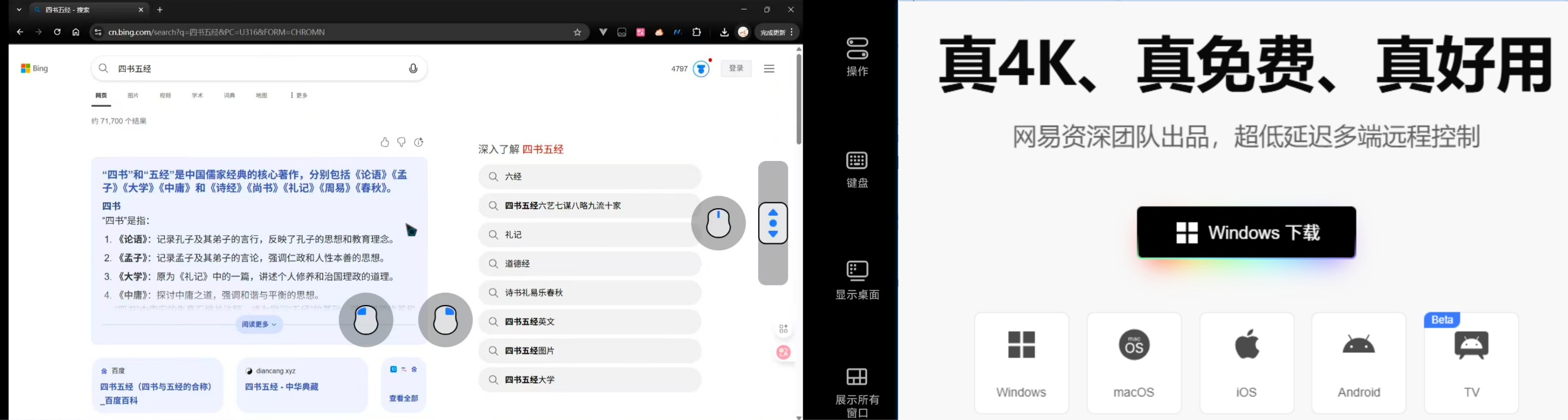
Task: Open the browser downloads panel
Action: click(x=724, y=32)
